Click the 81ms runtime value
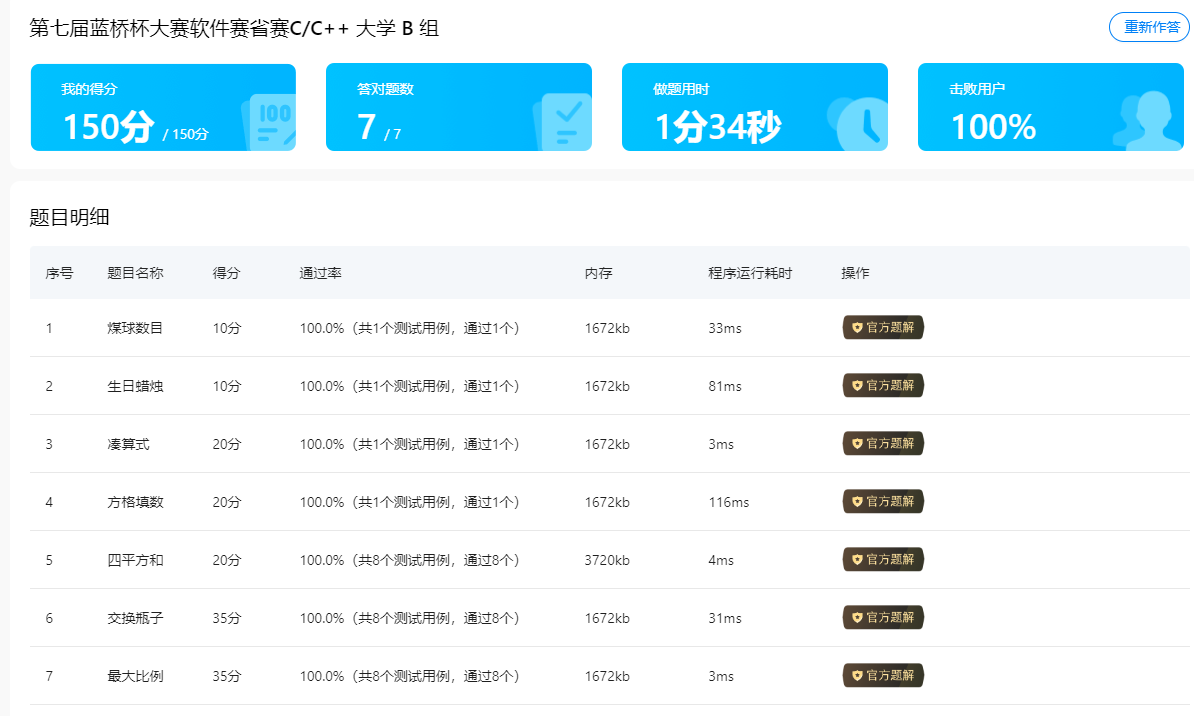 (725, 386)
